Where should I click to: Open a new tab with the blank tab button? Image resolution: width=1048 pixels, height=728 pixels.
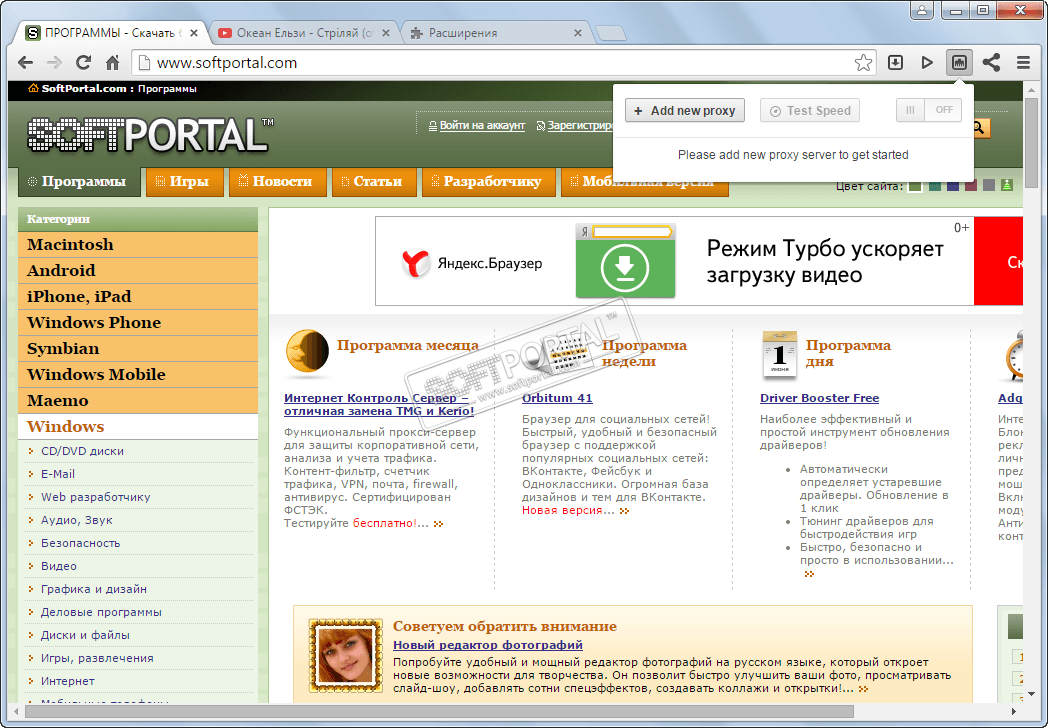[610, 33]
